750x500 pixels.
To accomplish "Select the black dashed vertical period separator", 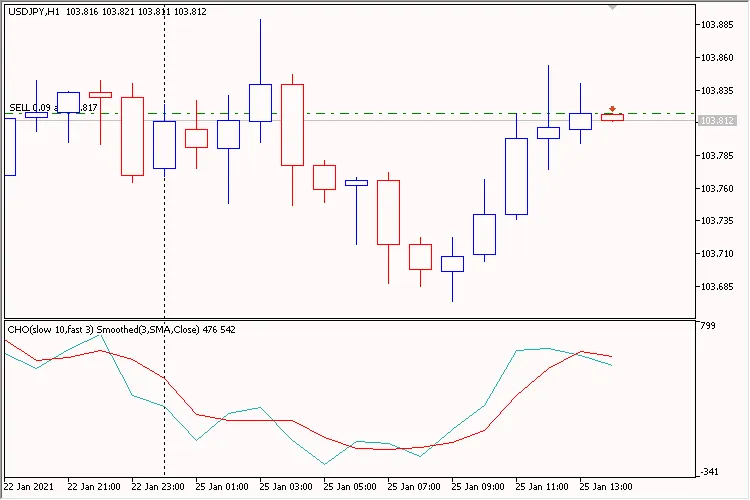I will pos(164,250).
